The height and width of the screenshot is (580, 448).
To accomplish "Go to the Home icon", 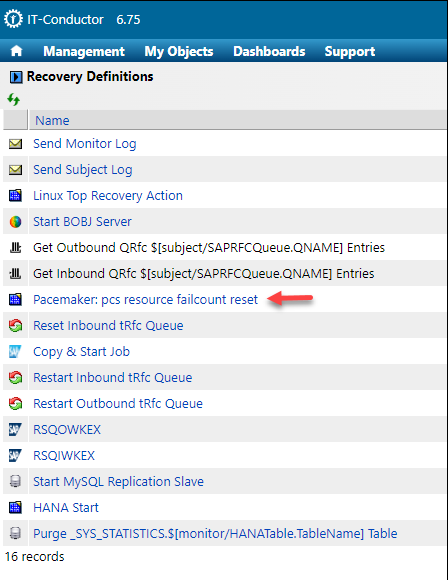I will (16, 51).
